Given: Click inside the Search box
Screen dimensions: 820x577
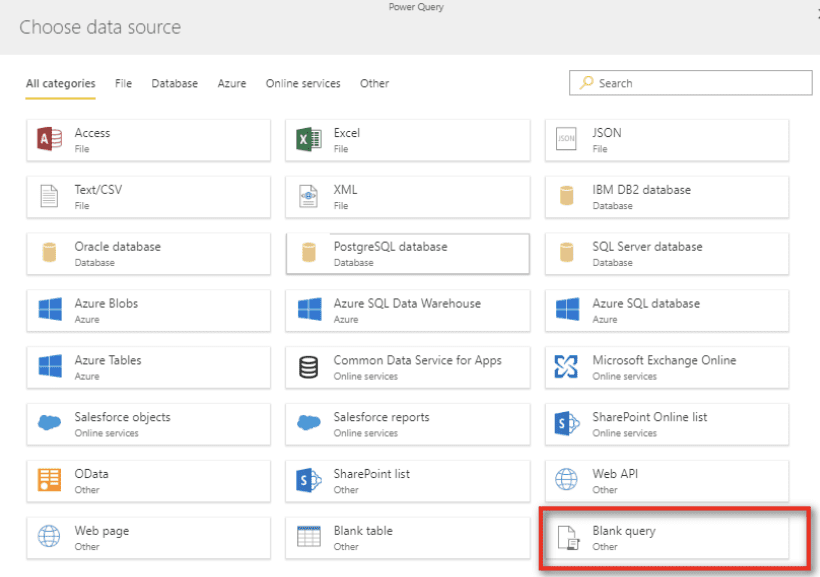Looking at the screenshot, I should [700, 83].
